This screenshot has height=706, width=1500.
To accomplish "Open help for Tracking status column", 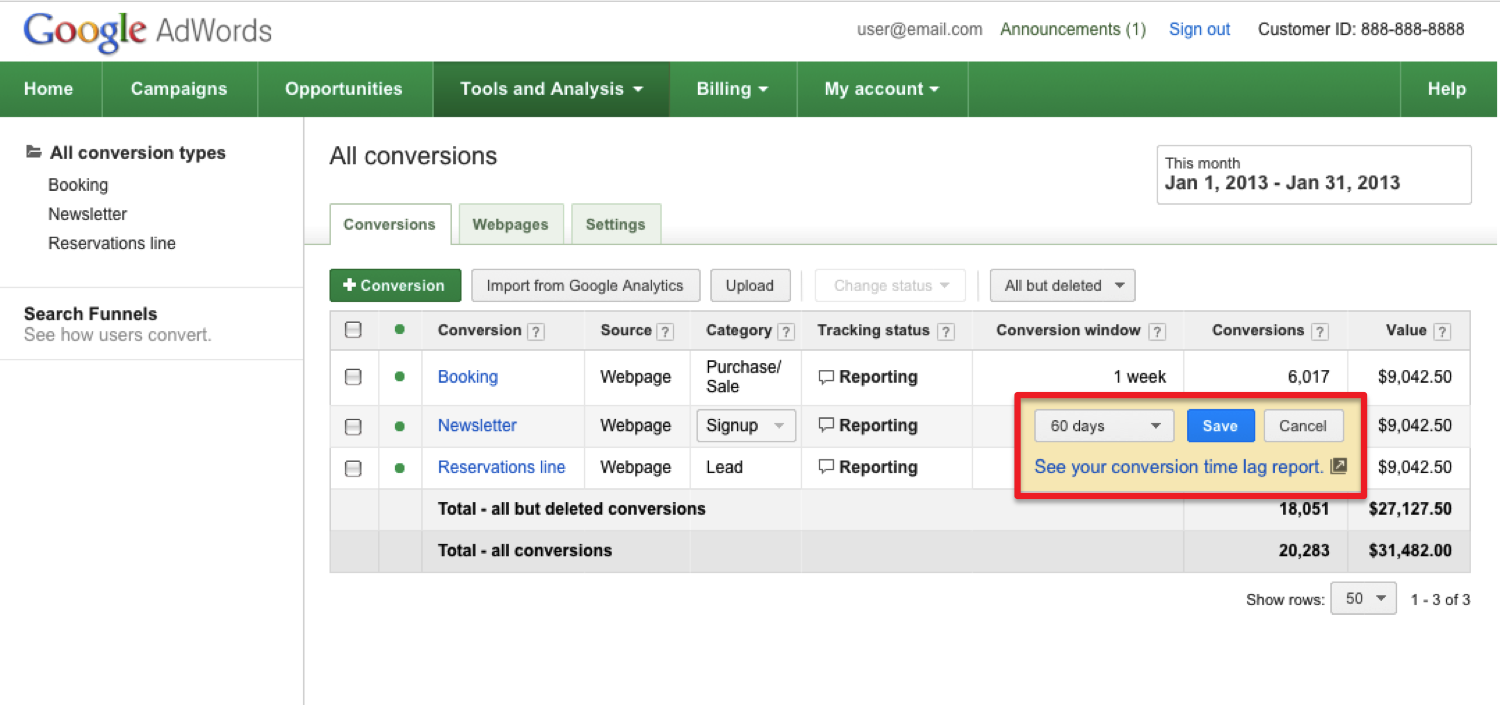I will (946, 331).
